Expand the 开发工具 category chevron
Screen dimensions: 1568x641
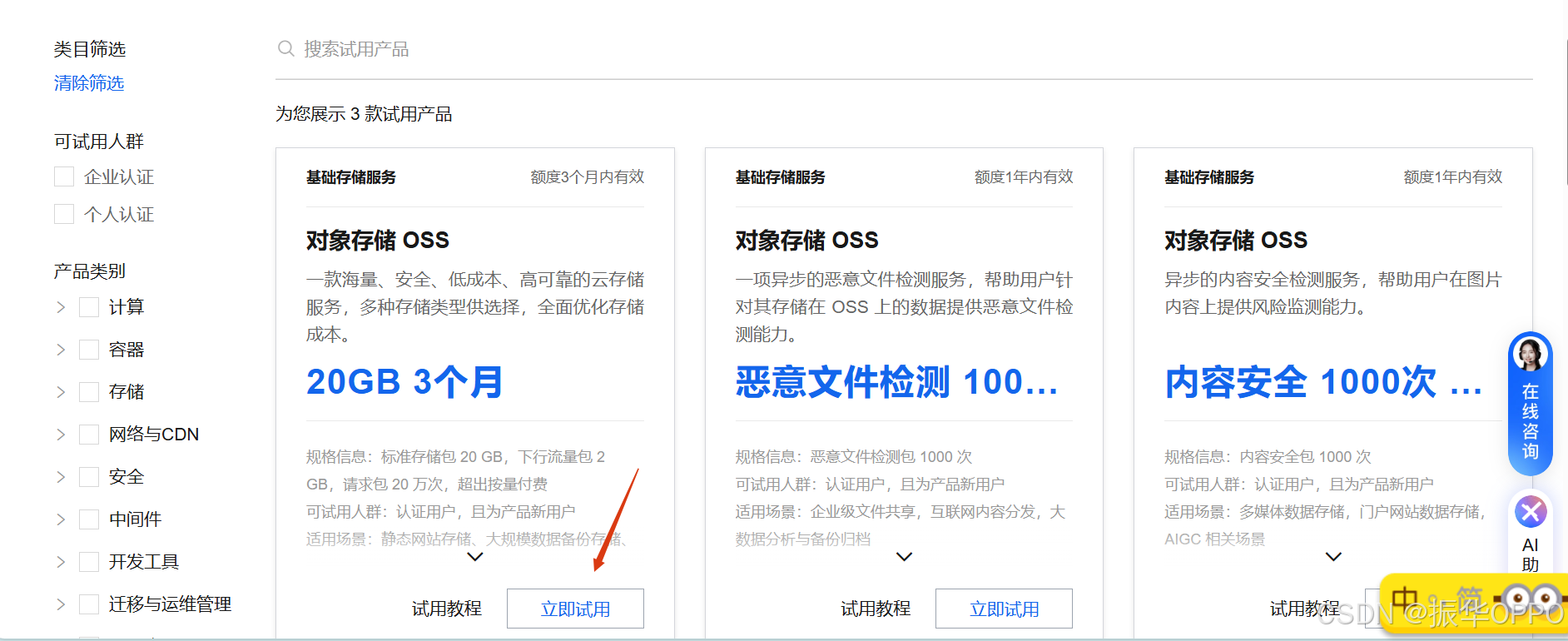(x=61, y=562)
